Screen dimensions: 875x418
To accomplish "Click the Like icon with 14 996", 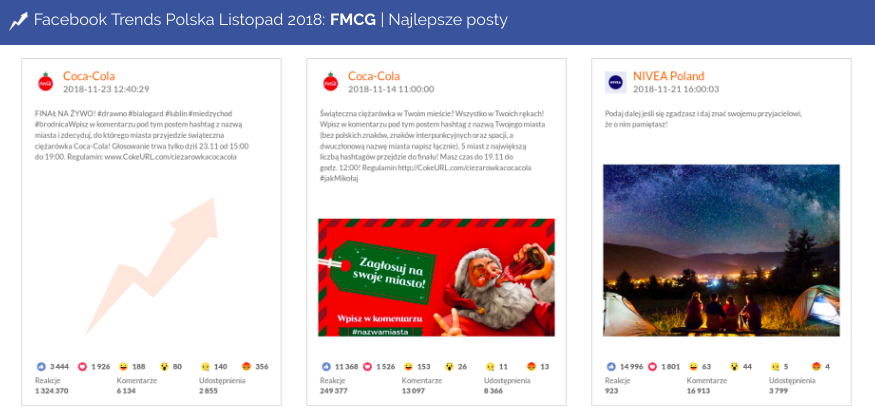I will coord(612,367).
